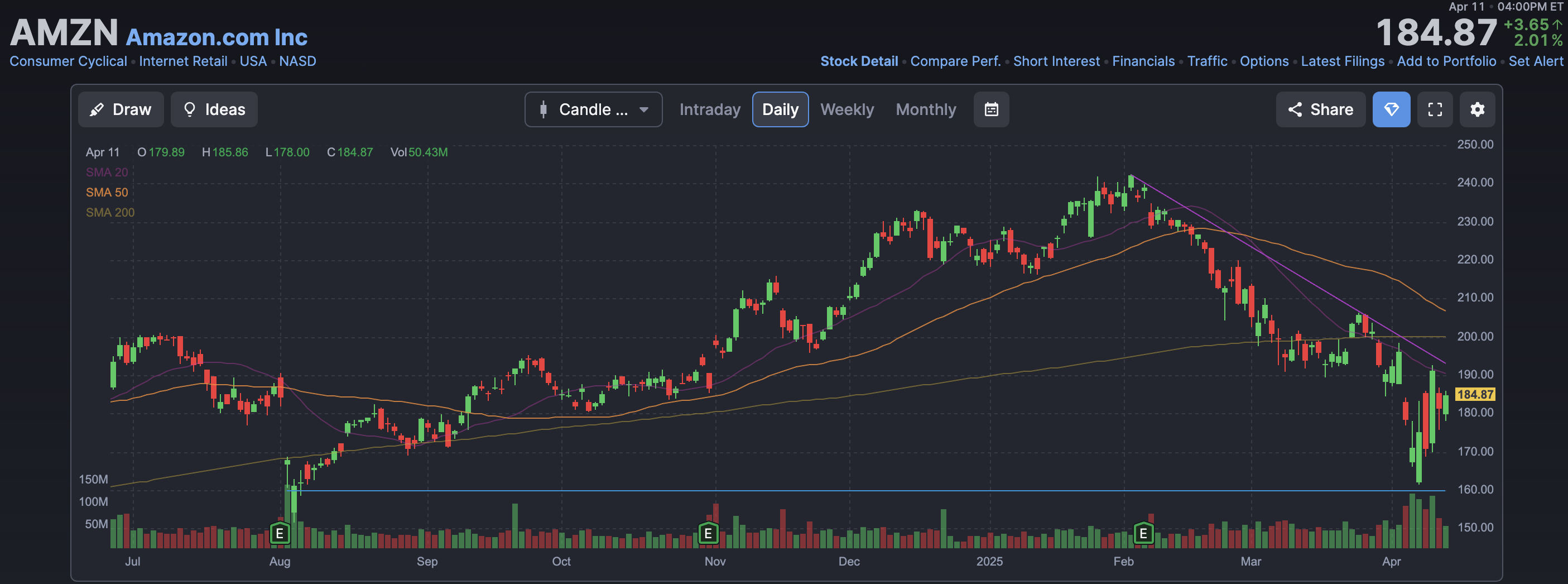Select the Daily timeframe tab
Viewport: 1568px width, 584px height.
[x=780, y=109]
